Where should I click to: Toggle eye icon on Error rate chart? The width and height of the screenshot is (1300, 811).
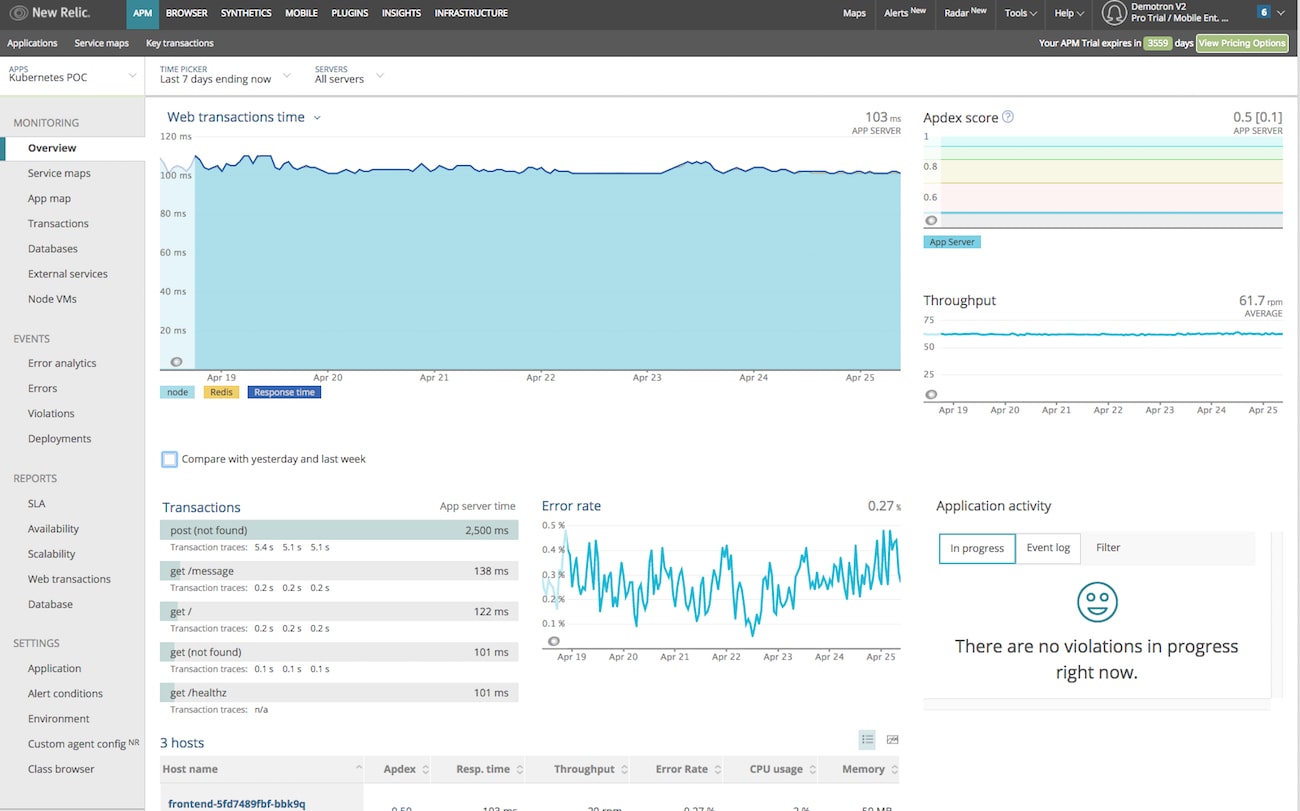pos(553,641)
